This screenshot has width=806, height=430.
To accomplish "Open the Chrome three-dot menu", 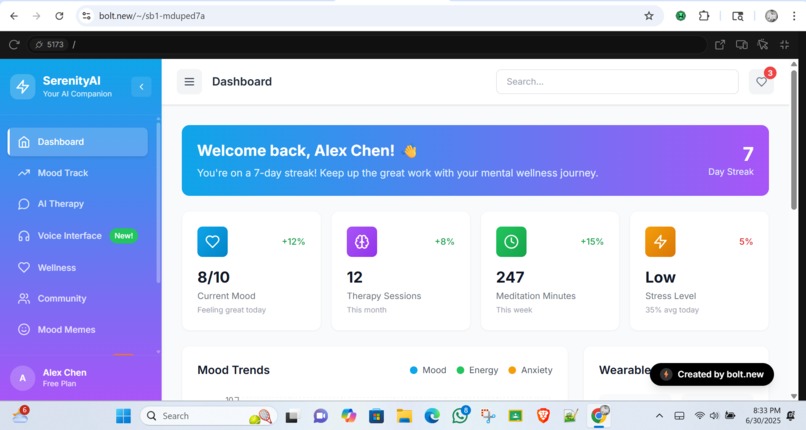I will [x=794, y=16].
